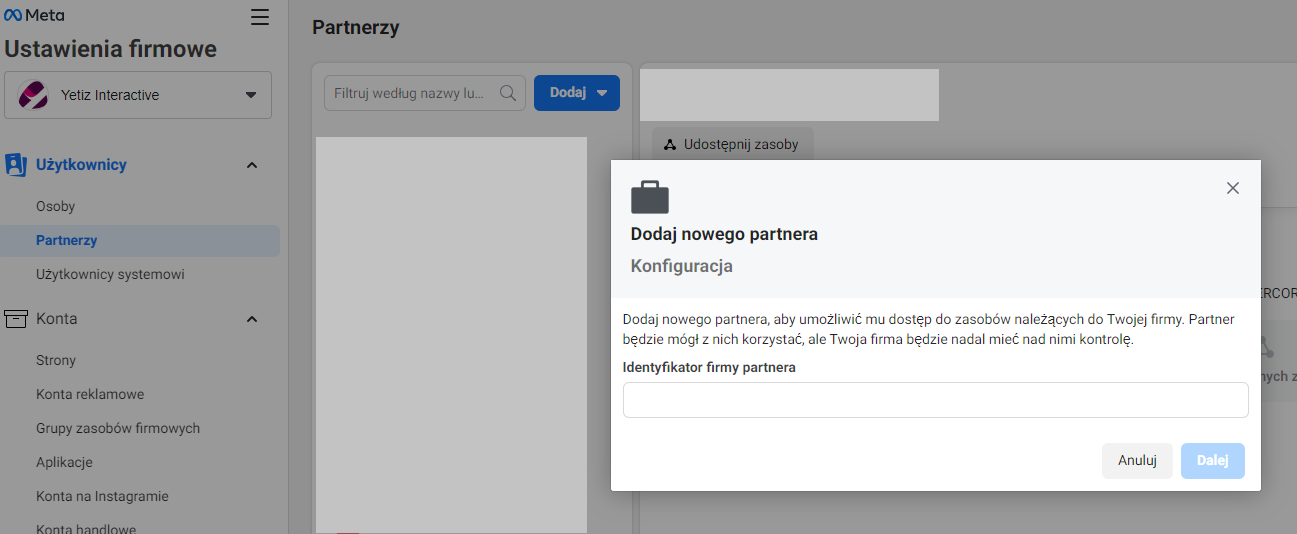The width and height of the screenshot is (1297, 534).
Task: Click the Konta section icon
Action: coord(15,319)
